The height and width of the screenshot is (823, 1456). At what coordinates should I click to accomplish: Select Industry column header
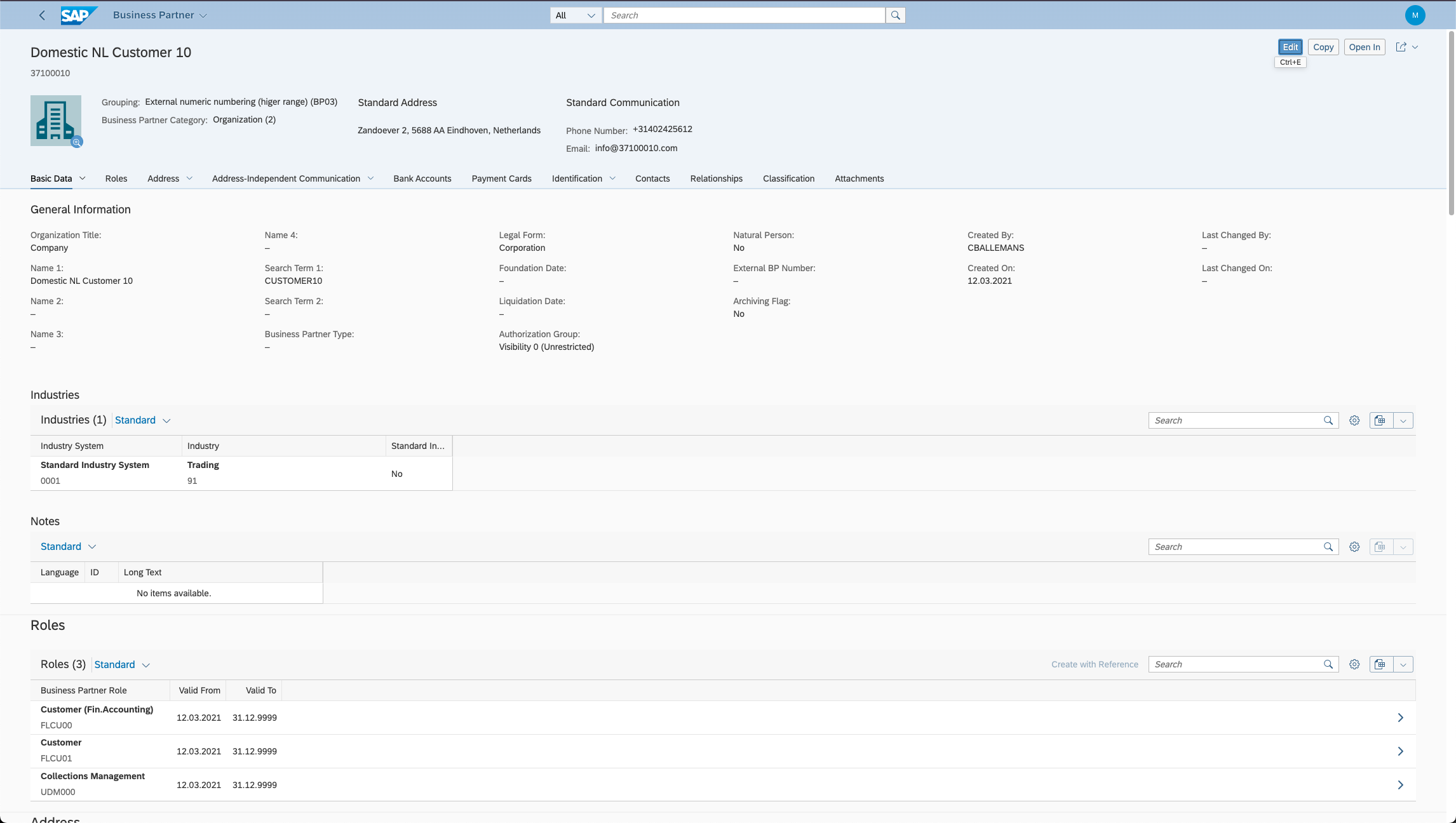284,446
